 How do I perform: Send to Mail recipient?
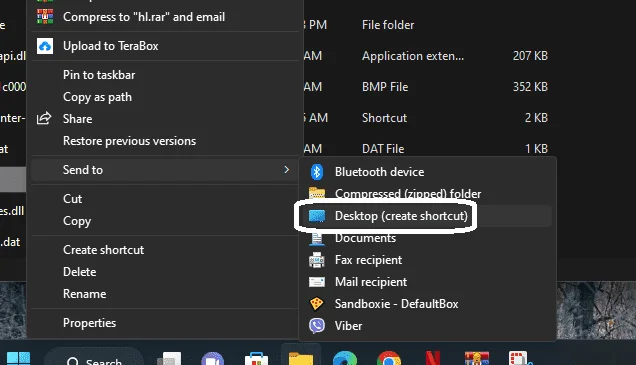[x=428, y=282]
